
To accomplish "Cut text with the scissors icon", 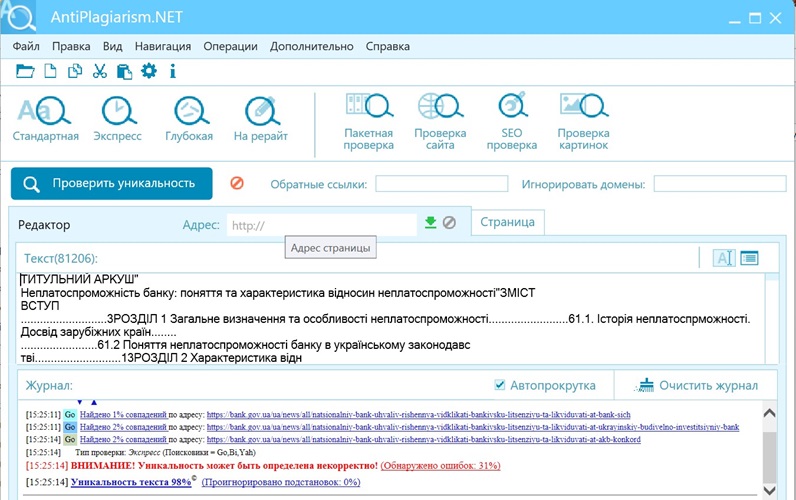I will (100, 71).
